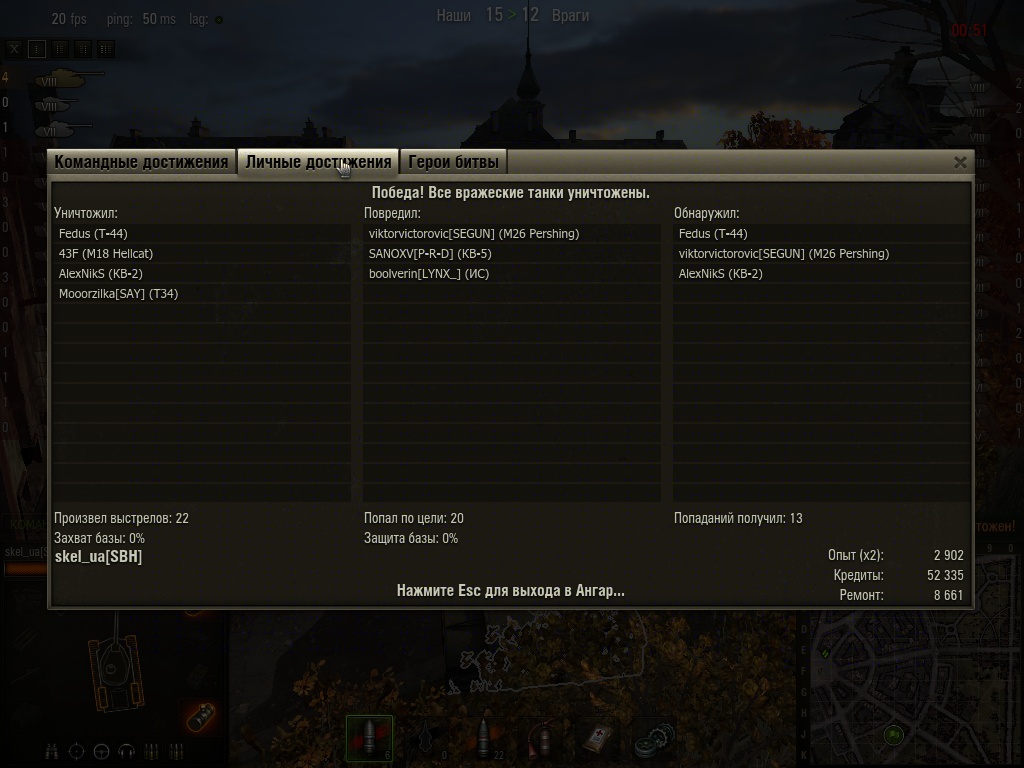Open the Герои битвы tab
The image size is (1024, 768).
pos(453,162)
